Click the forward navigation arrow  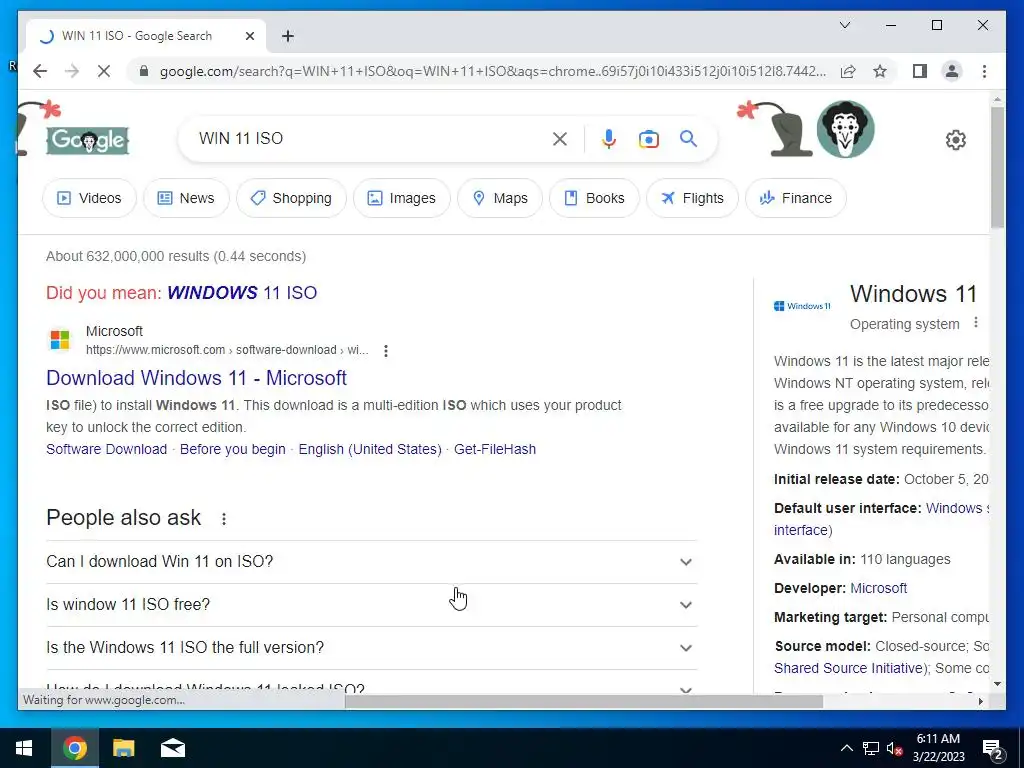(x=72, y=71)
